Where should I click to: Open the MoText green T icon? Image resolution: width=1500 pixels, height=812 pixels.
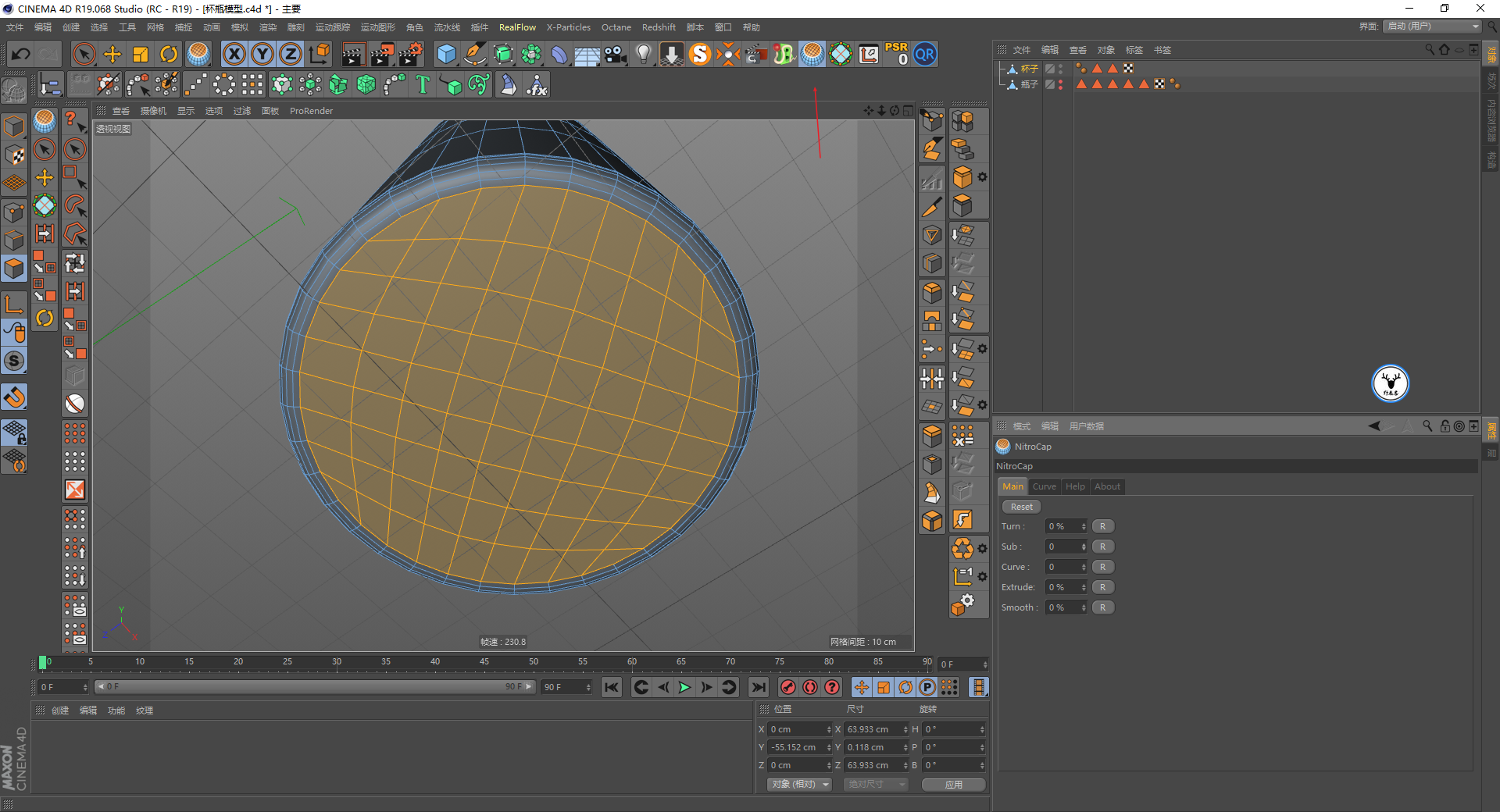pyautogui.click(x=423, y=84)
